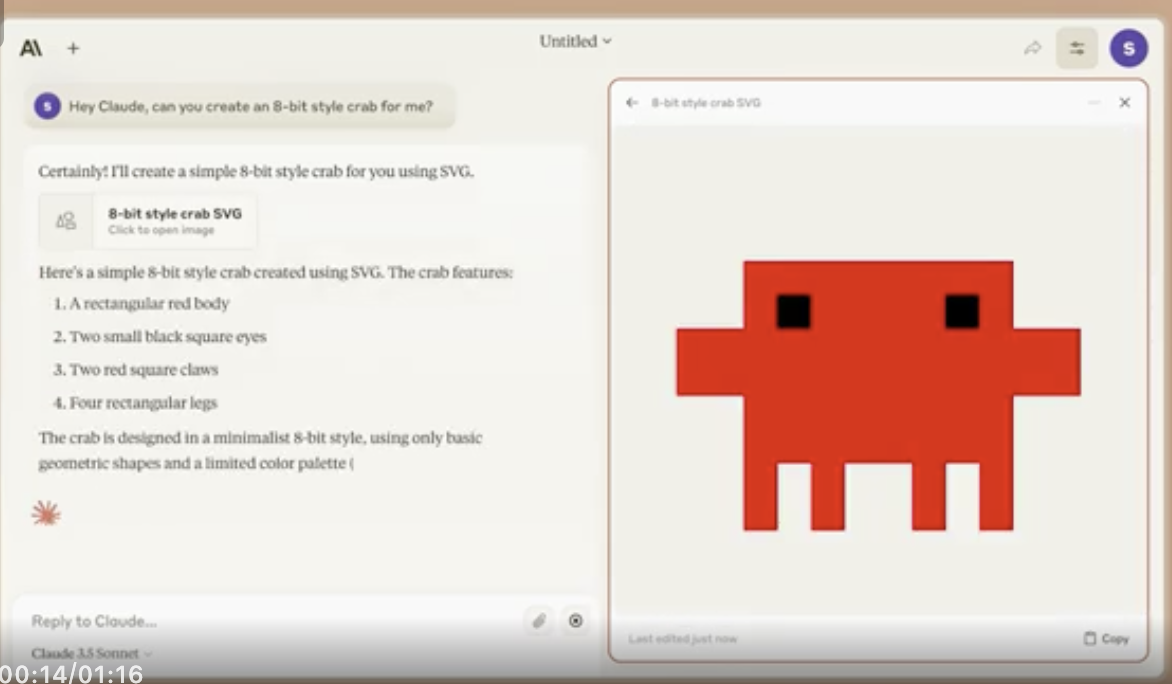Click the stop response circle icon
This screenshot has height=684, width=1172.
pos(576,620)
